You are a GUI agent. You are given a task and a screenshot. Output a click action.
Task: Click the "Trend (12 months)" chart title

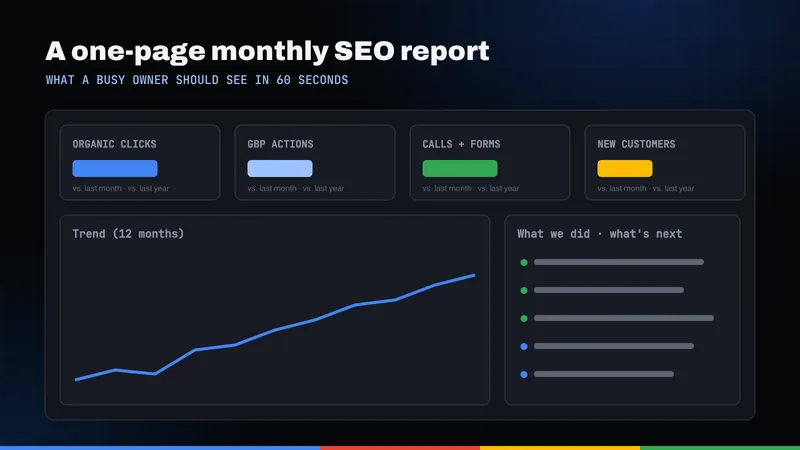click(x=128, y=234)
